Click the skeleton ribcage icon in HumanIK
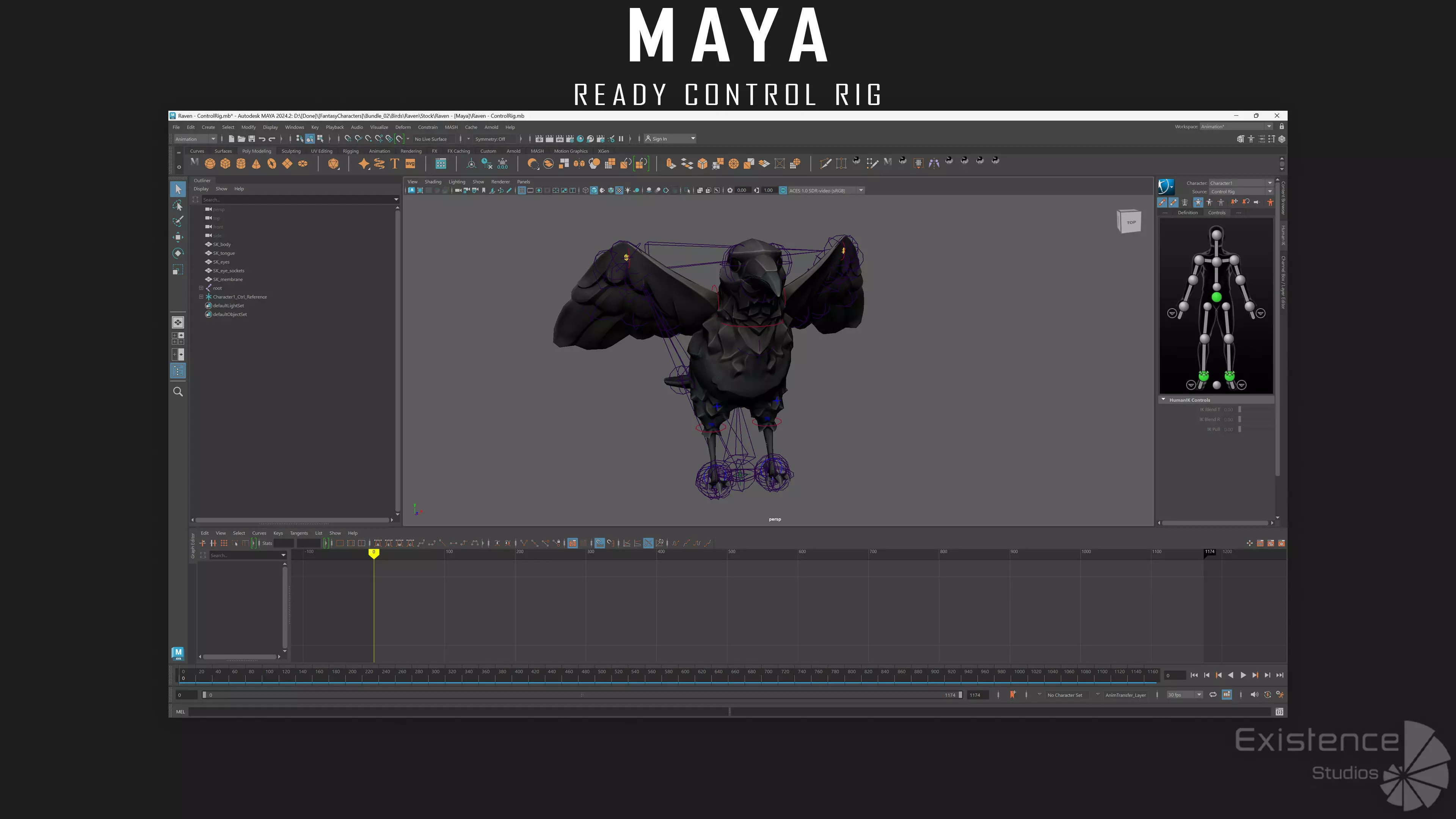Image resolution: width=1456 pixels, height=819 pixels. 1185,202
